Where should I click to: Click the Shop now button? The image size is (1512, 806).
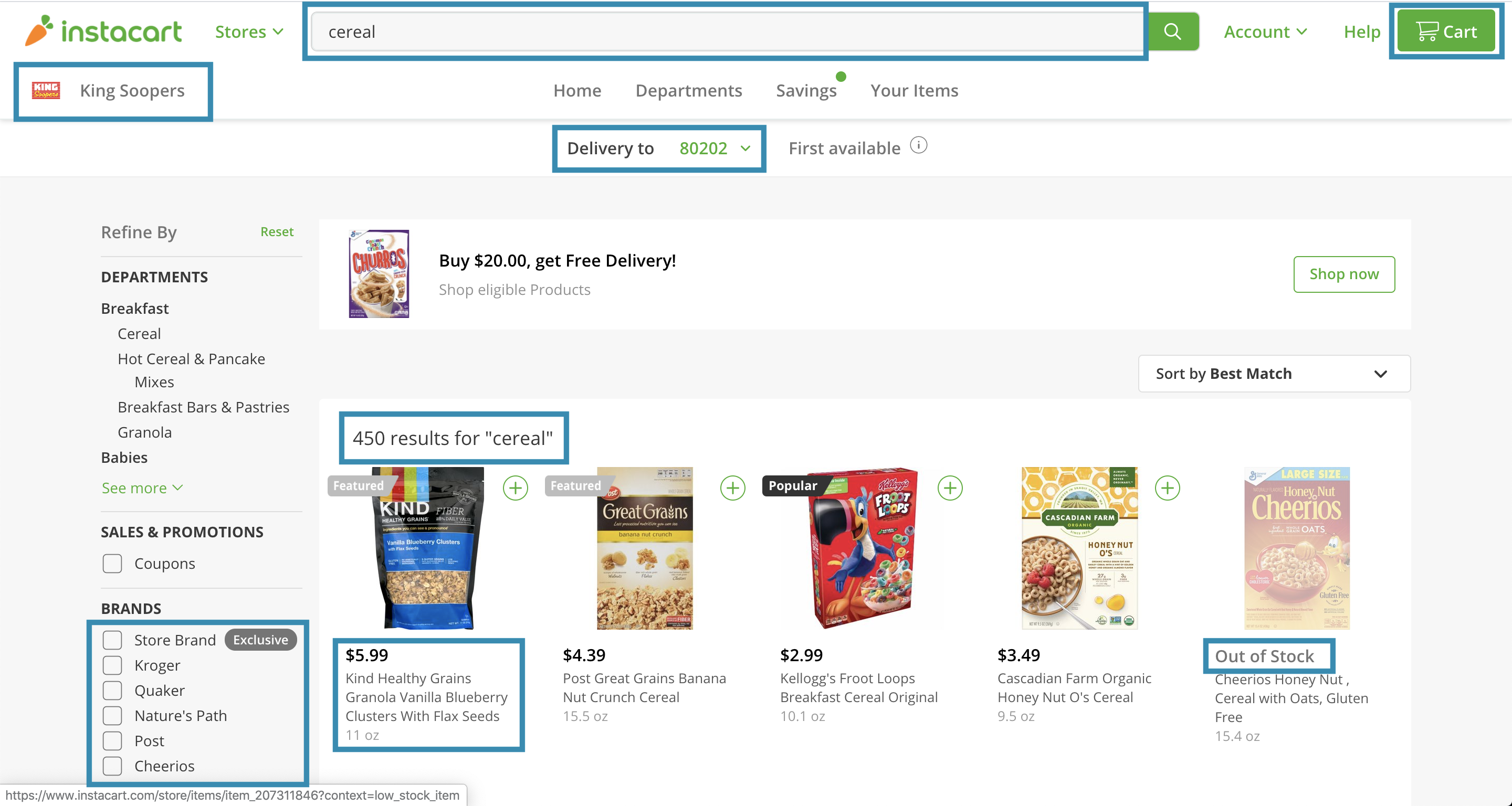[1343, 274]
